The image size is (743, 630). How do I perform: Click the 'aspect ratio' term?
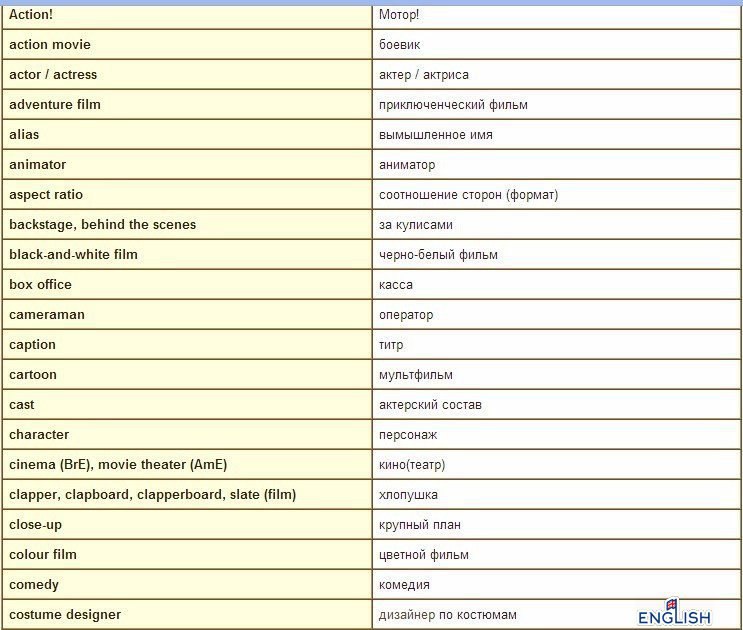click(46, 195)
